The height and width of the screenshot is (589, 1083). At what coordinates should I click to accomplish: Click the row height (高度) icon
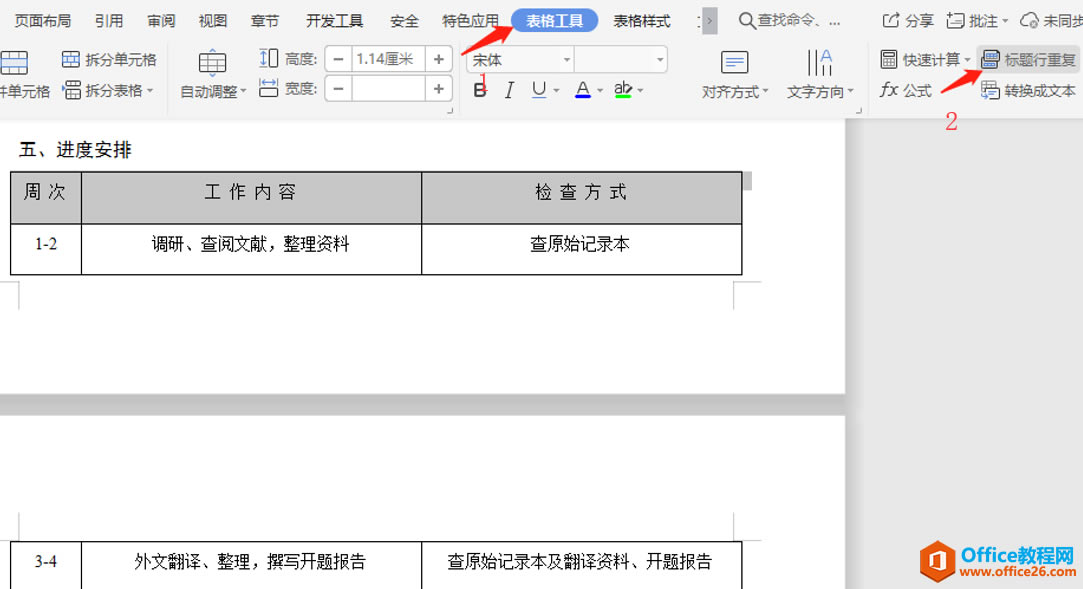click(268, 59)
